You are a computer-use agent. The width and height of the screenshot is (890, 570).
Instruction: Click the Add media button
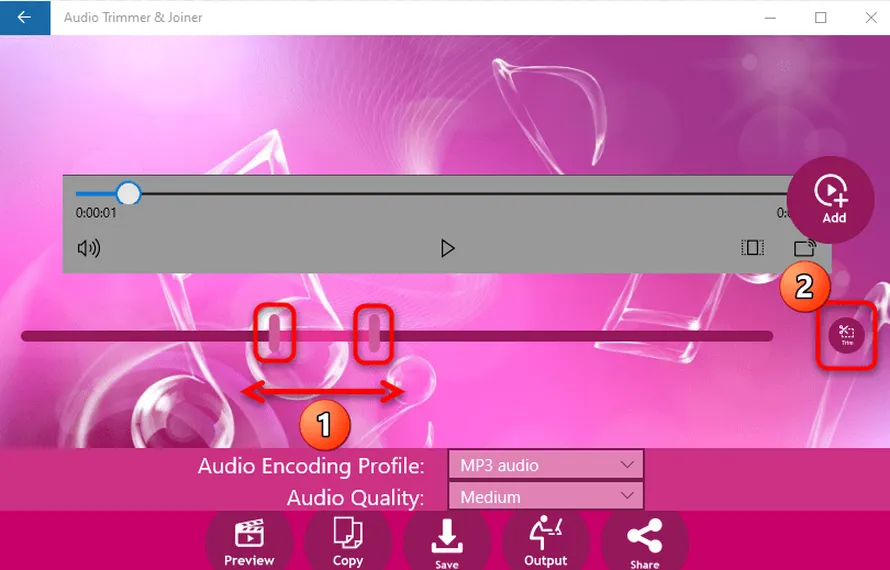[x=830, y=200]
